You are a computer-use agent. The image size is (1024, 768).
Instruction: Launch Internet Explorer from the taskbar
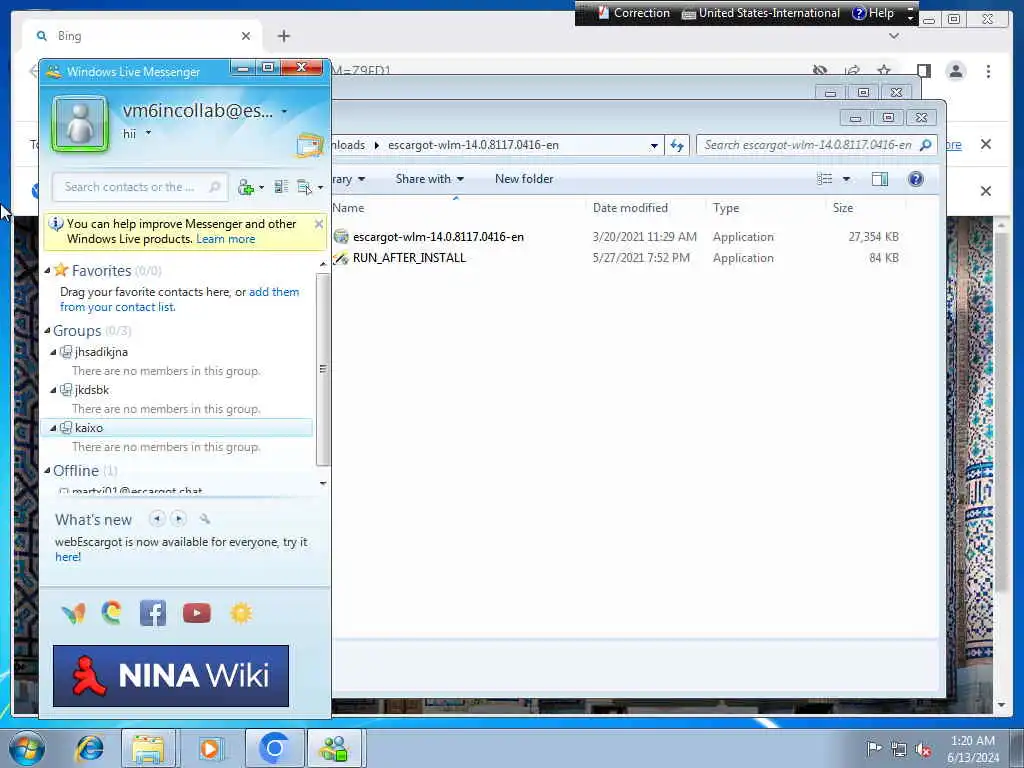[89, 748]
